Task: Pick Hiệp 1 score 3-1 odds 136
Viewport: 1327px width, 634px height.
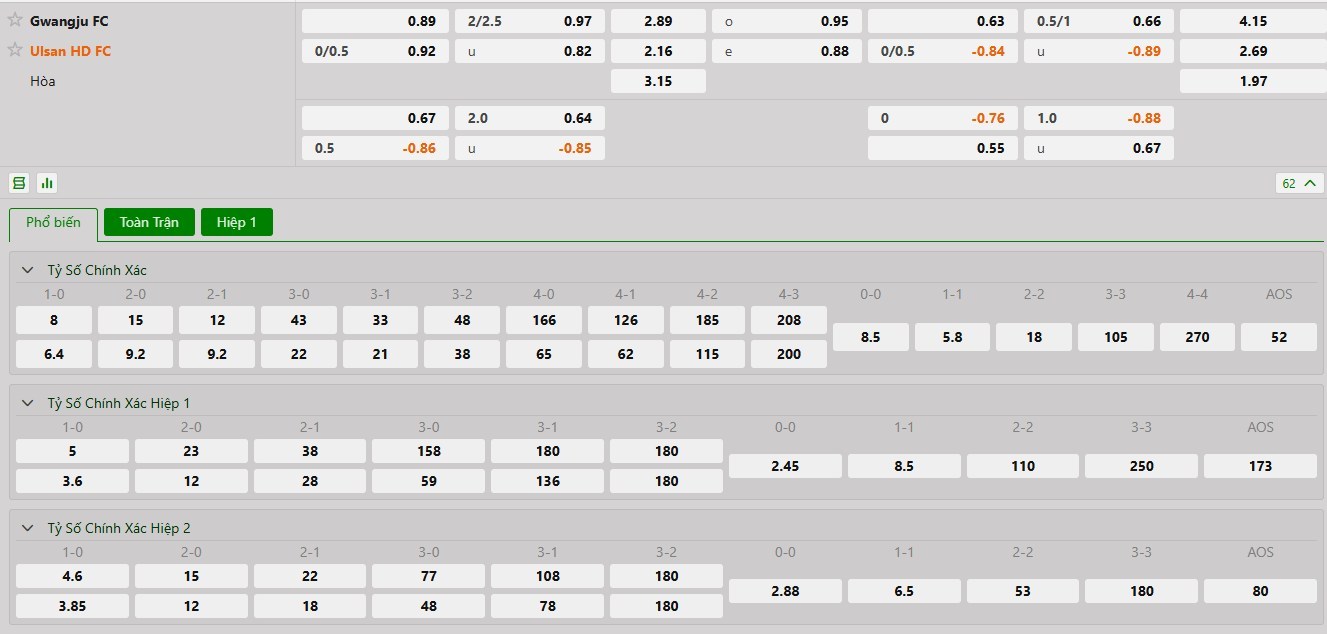Action: pyautogui.click(x=548, y=481)
